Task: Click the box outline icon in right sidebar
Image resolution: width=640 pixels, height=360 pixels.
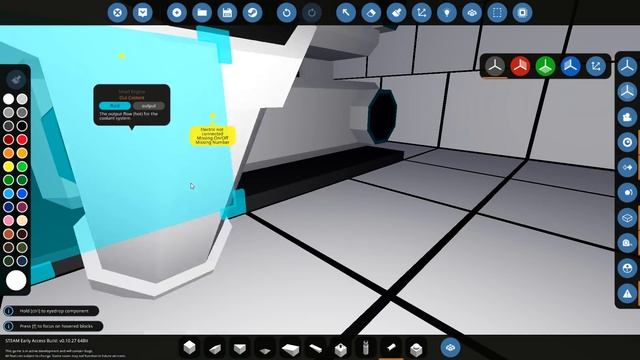Action: pos(627,218)
